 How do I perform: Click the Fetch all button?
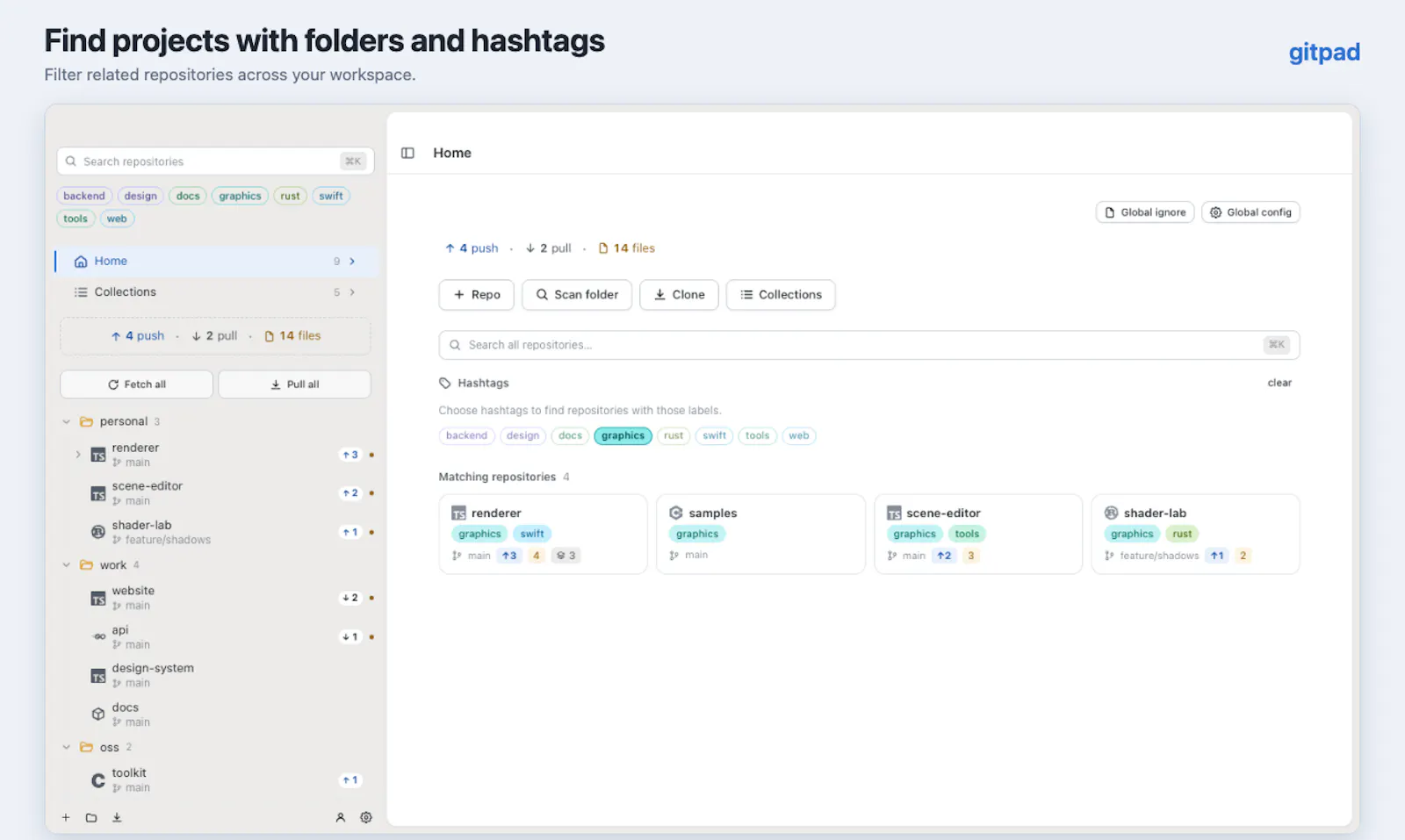136,384
